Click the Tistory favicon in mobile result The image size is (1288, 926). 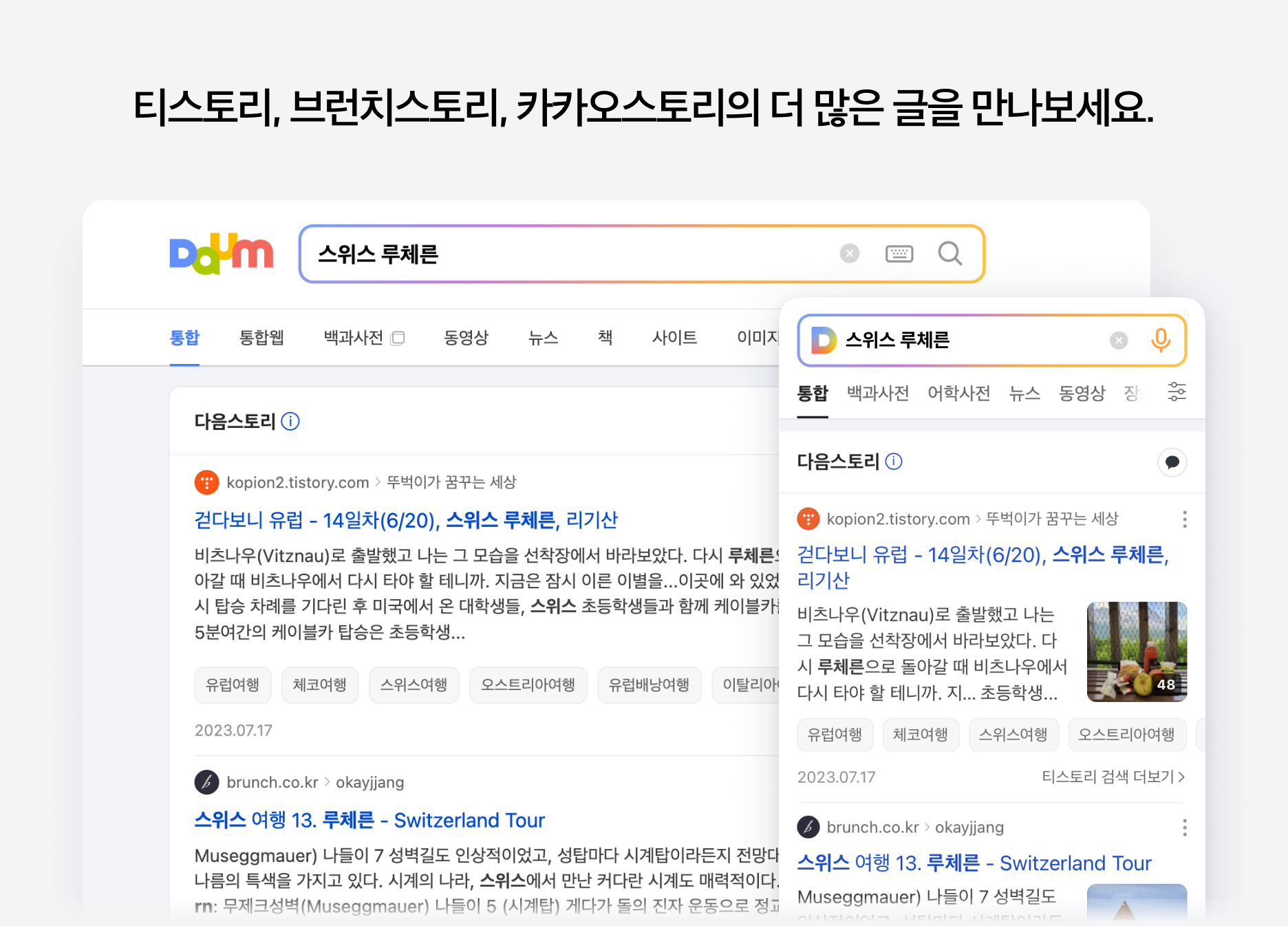click(x=808, y=519)
